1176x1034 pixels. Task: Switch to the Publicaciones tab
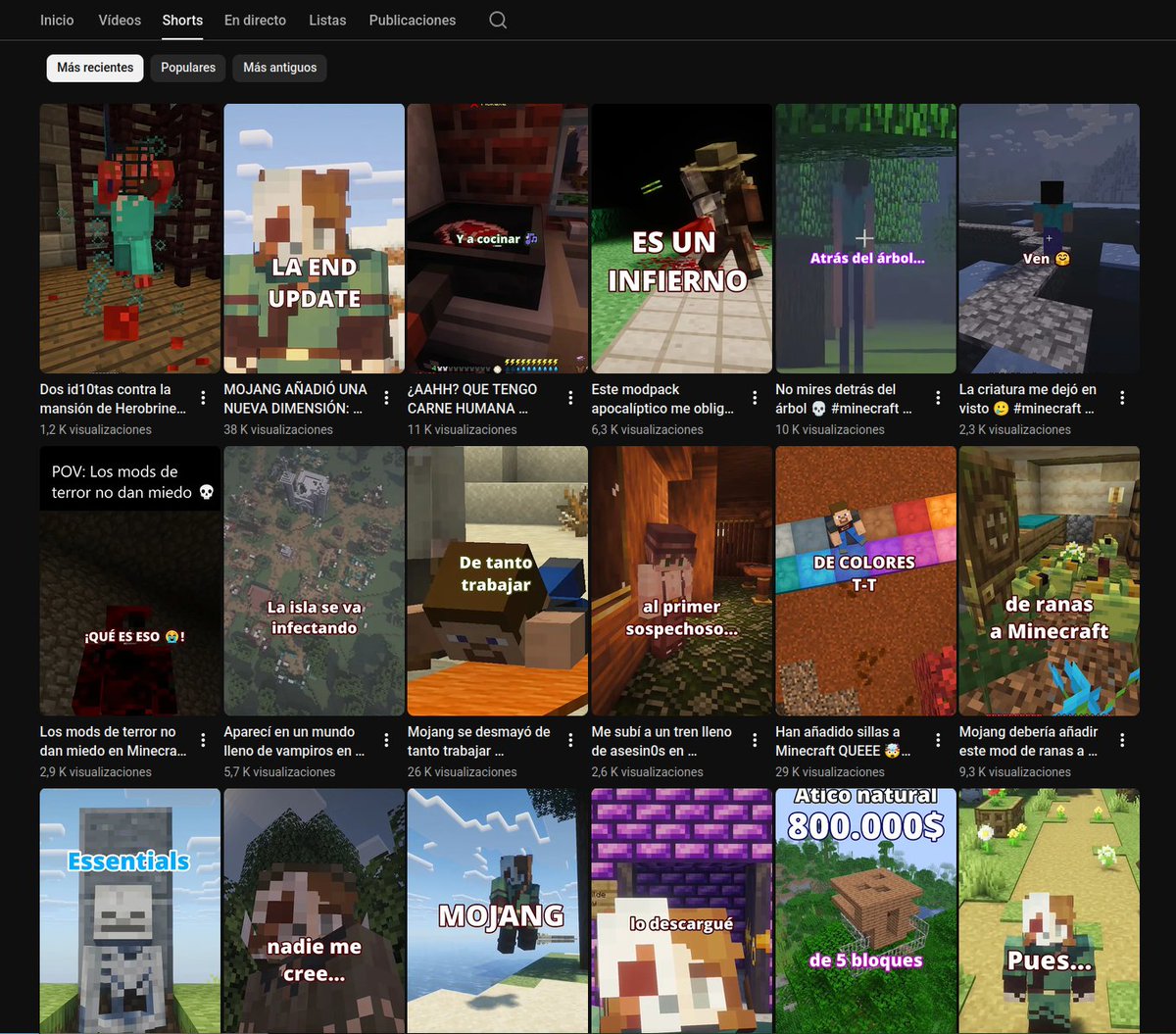tap(413, 20)
